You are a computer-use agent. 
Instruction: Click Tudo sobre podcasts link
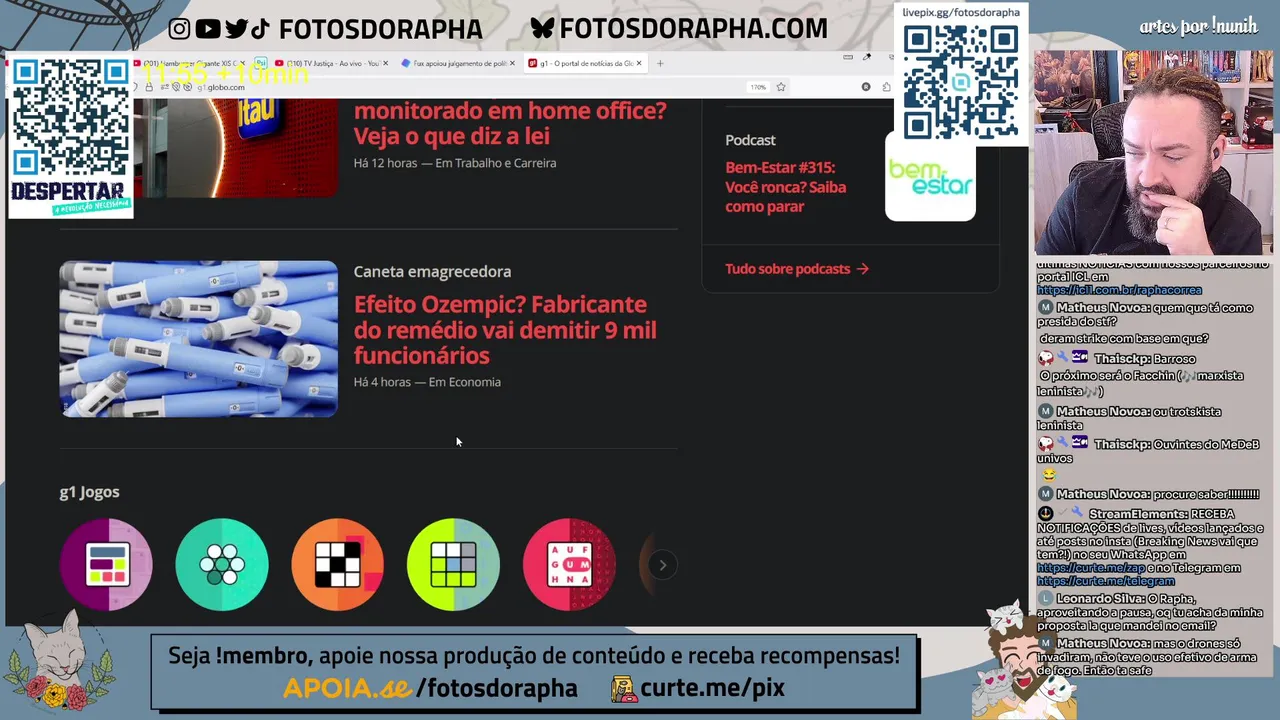(797, 269)
